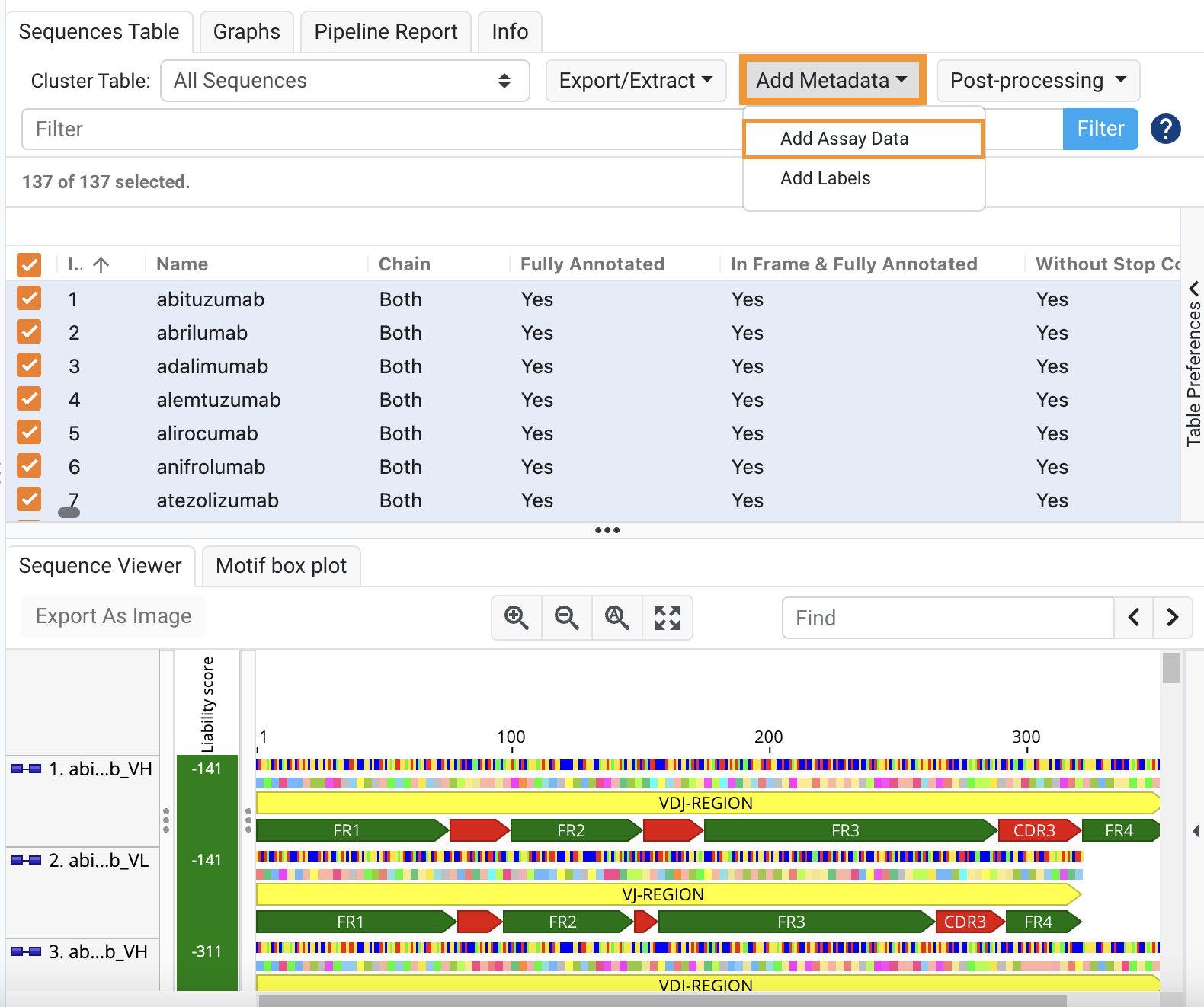Open the Info tab
Image resolution: width=1204 pixels, height=1007 pixels.
tap(510, 32)
